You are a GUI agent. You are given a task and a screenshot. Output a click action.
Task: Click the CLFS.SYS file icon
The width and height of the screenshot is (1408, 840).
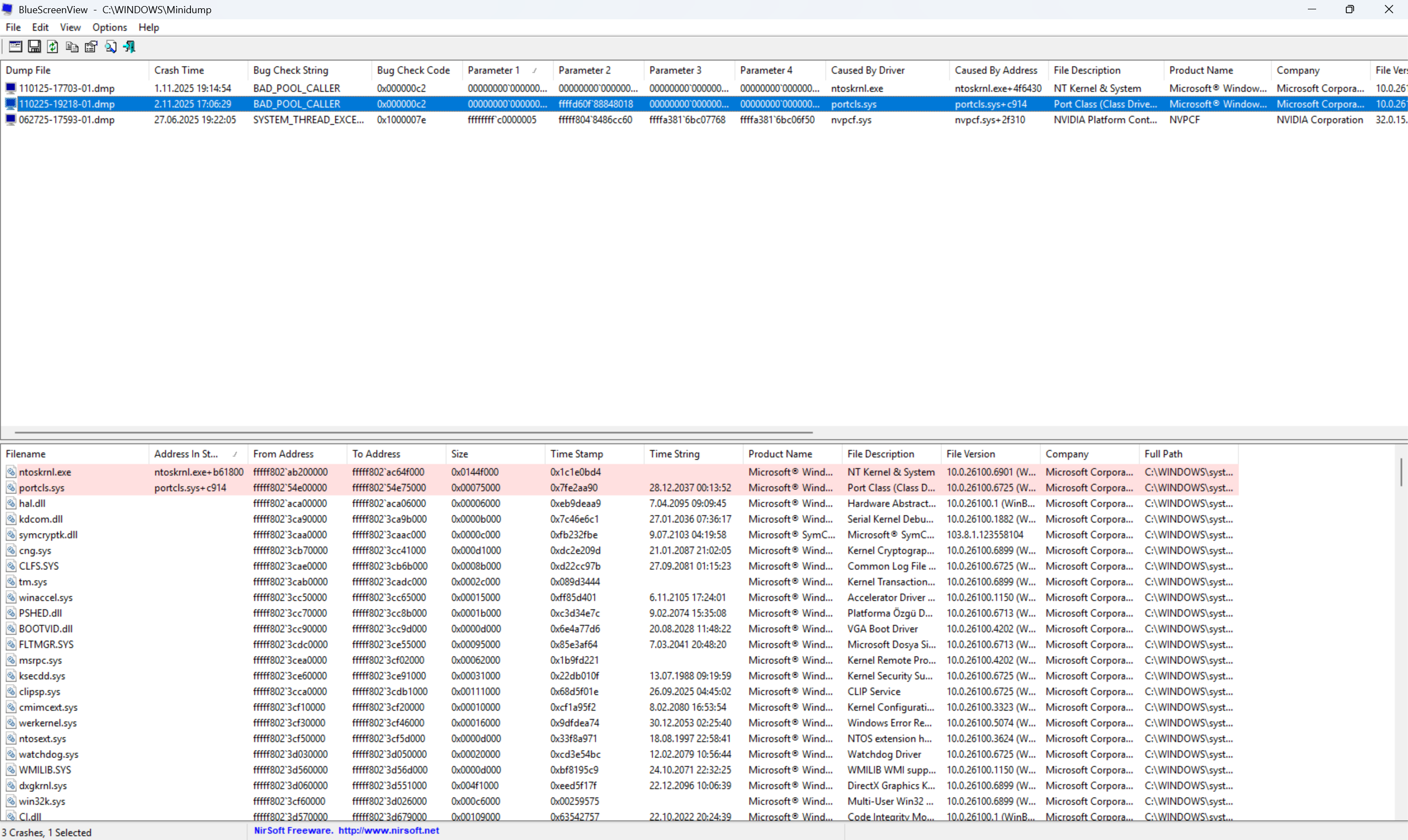(11, 566)
